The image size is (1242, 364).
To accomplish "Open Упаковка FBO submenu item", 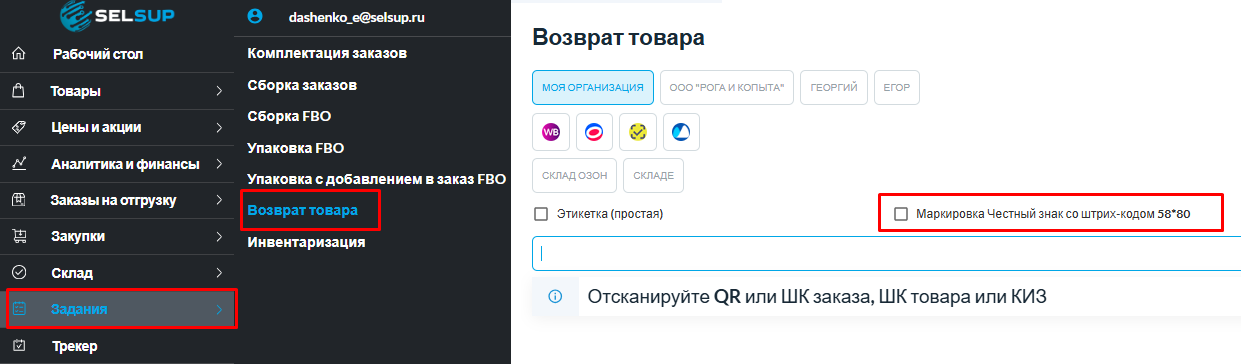I will (295, 148).
